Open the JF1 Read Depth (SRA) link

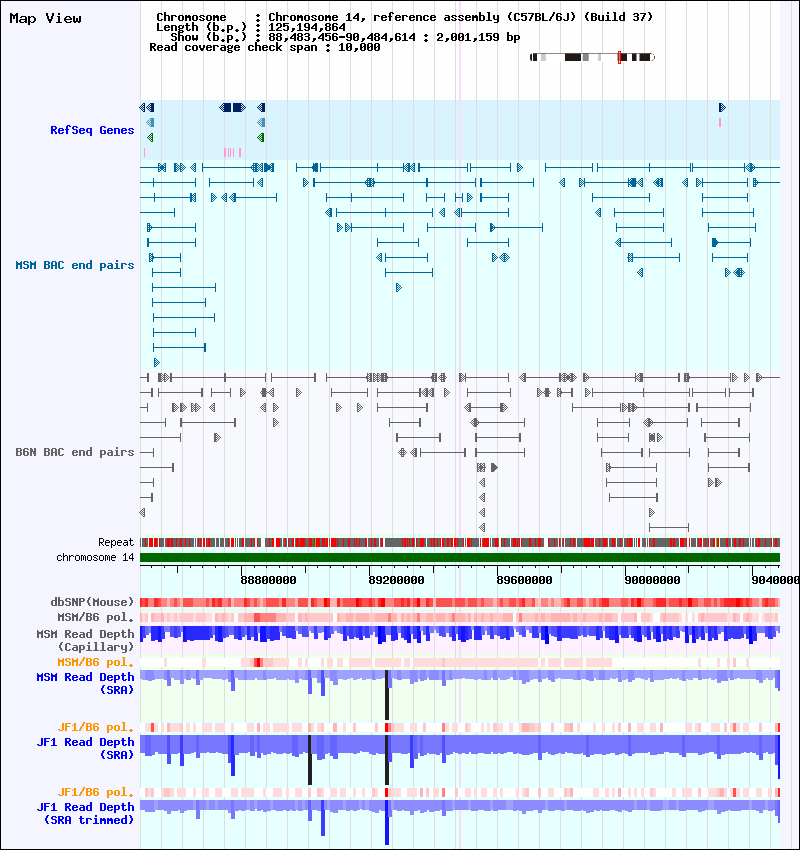[x=85, y=749]
